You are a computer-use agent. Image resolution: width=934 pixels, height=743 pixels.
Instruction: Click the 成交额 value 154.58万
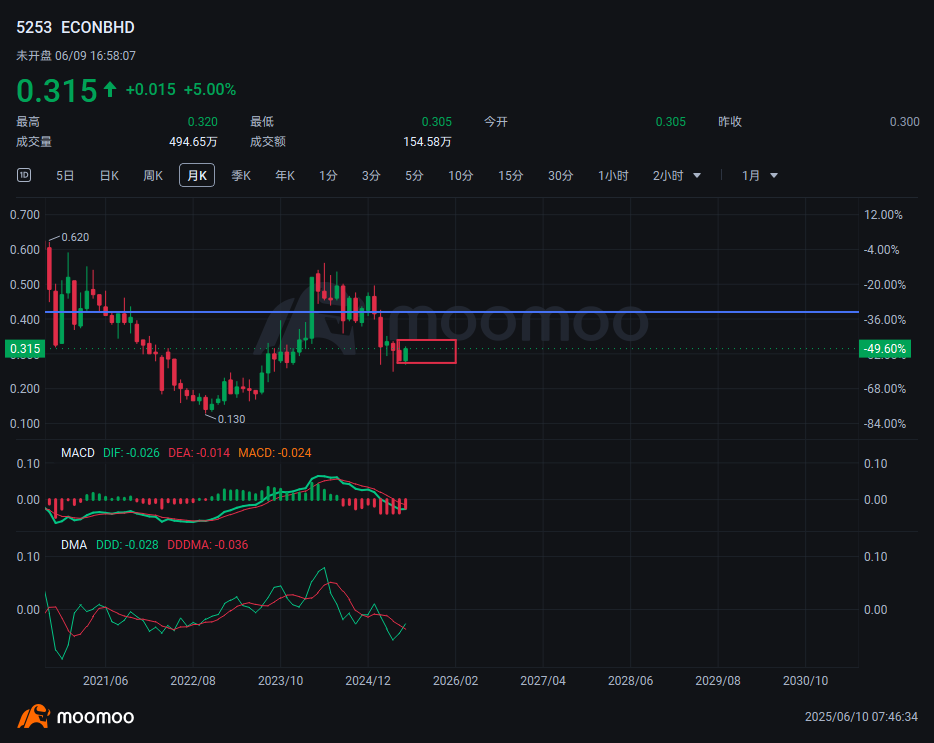tap(427, 142)
